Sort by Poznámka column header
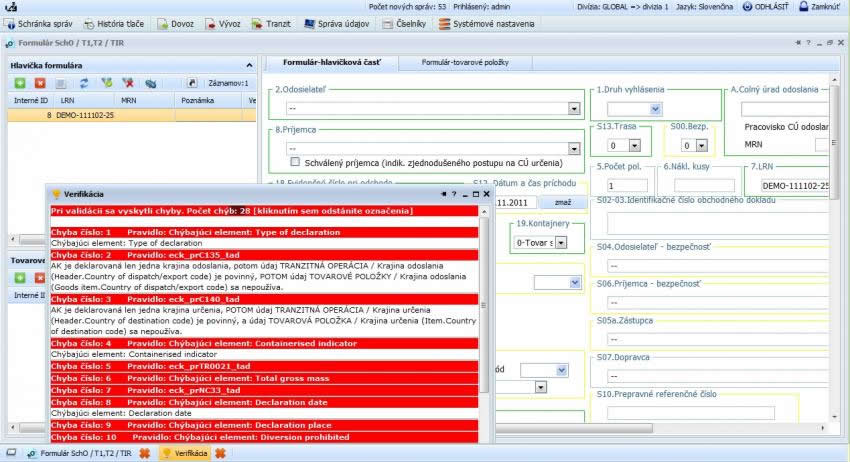 point(208,100)
